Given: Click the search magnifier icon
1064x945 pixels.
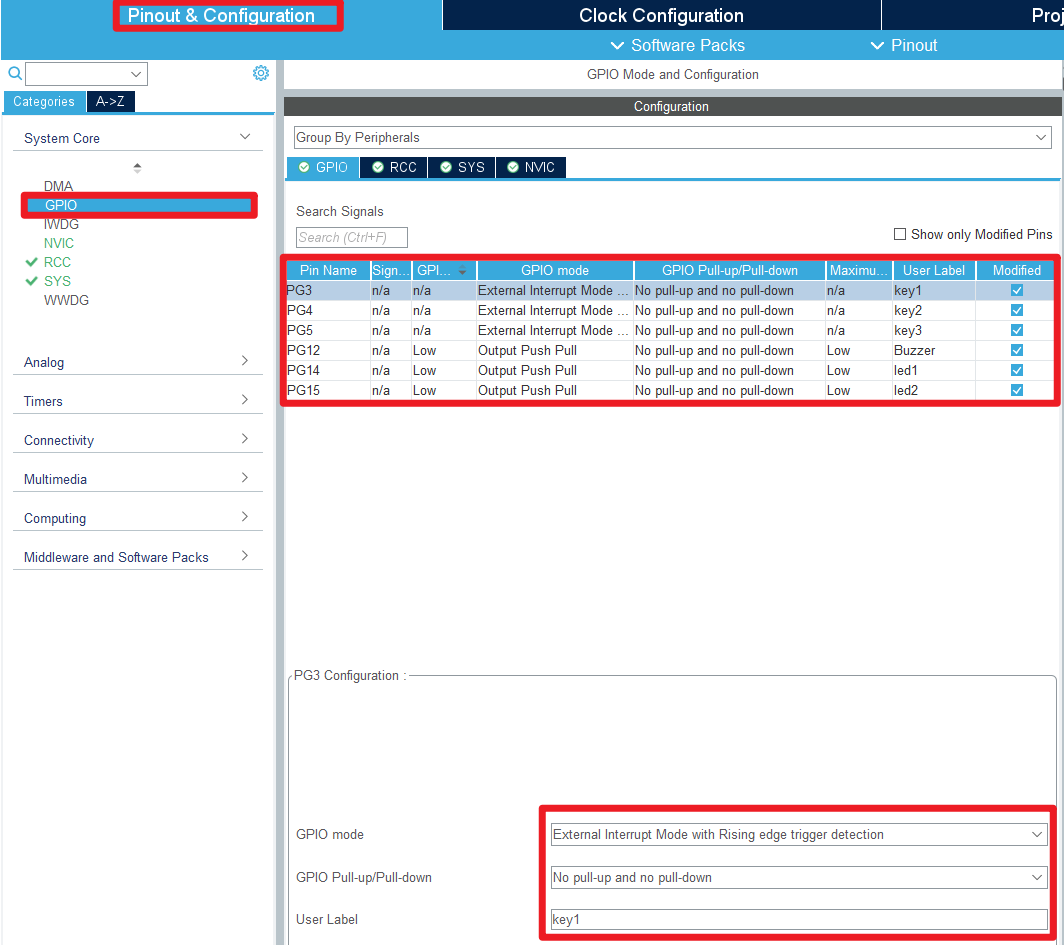Looking at the screenshot, I should point(14,73).
